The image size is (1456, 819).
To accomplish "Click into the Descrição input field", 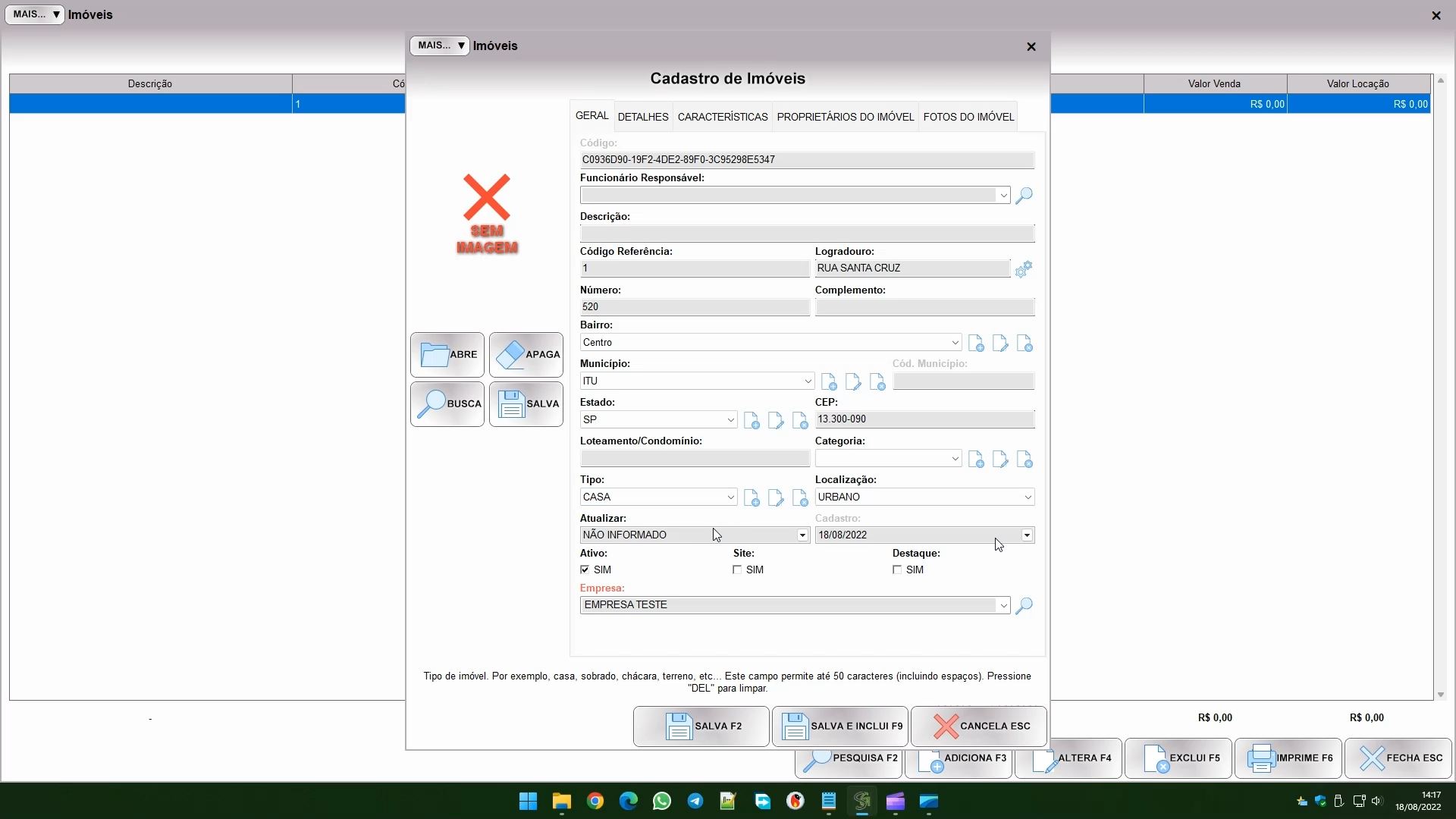I will 806,234.
